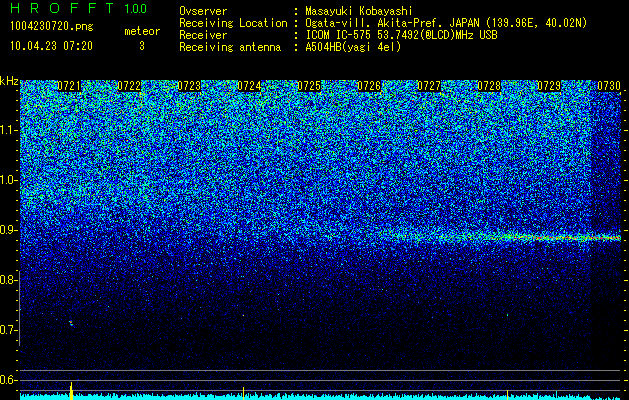The width and height of the screenshot is (629, 400).
Task: Click the 1.0 kHz axis label
Action: click(8, 180)
